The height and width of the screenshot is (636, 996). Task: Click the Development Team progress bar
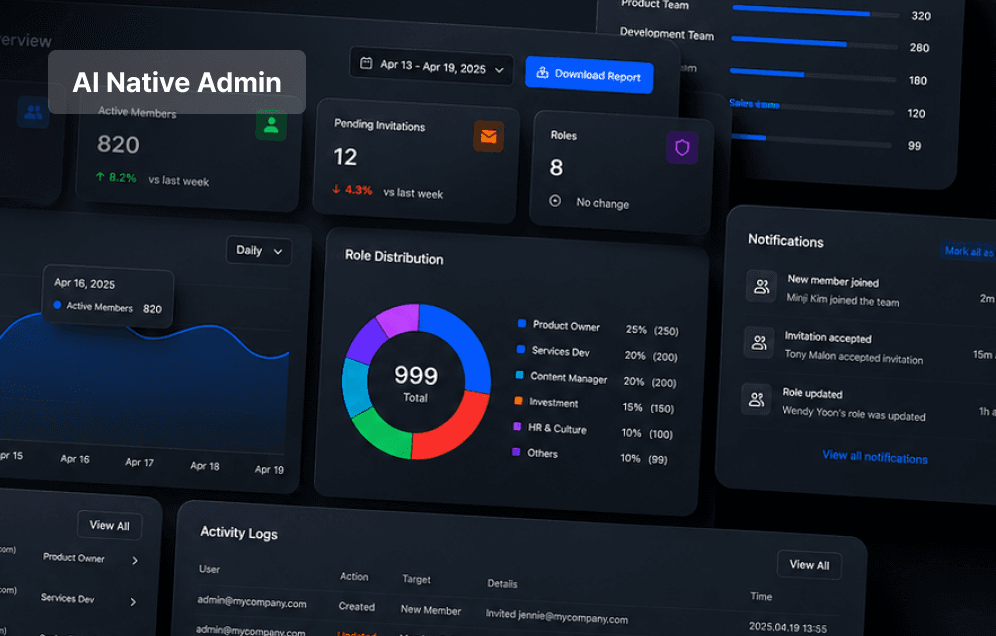tap(814, 43)
